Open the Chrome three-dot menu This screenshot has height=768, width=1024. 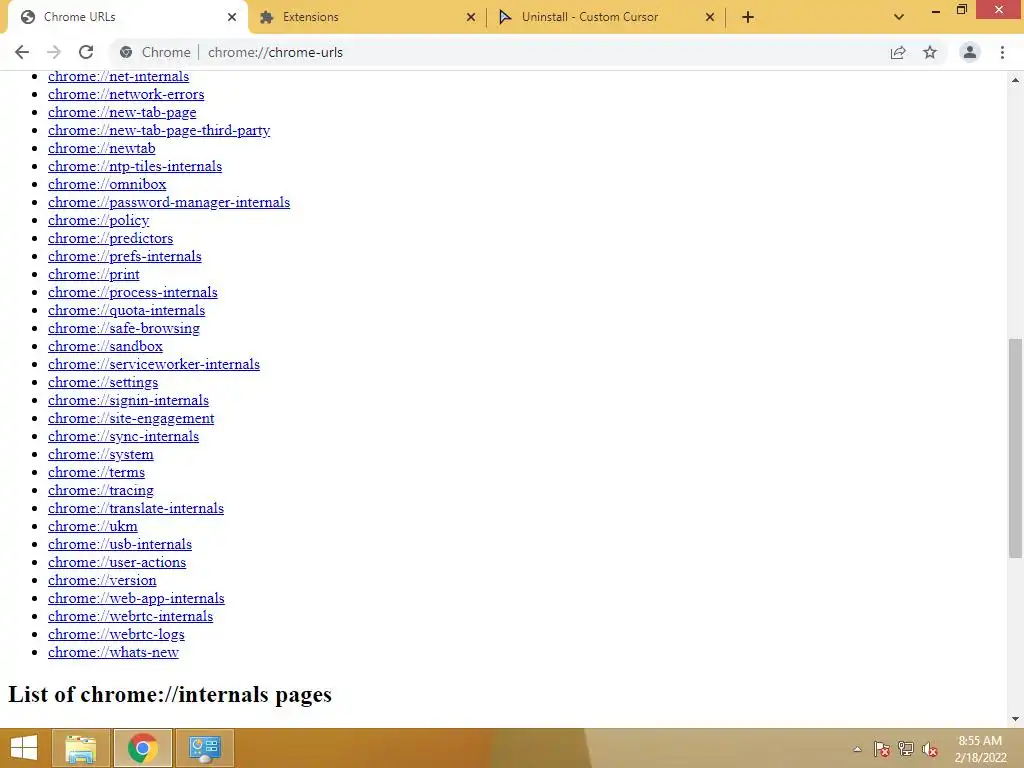pyautogui.click(x=1002, y=52)
